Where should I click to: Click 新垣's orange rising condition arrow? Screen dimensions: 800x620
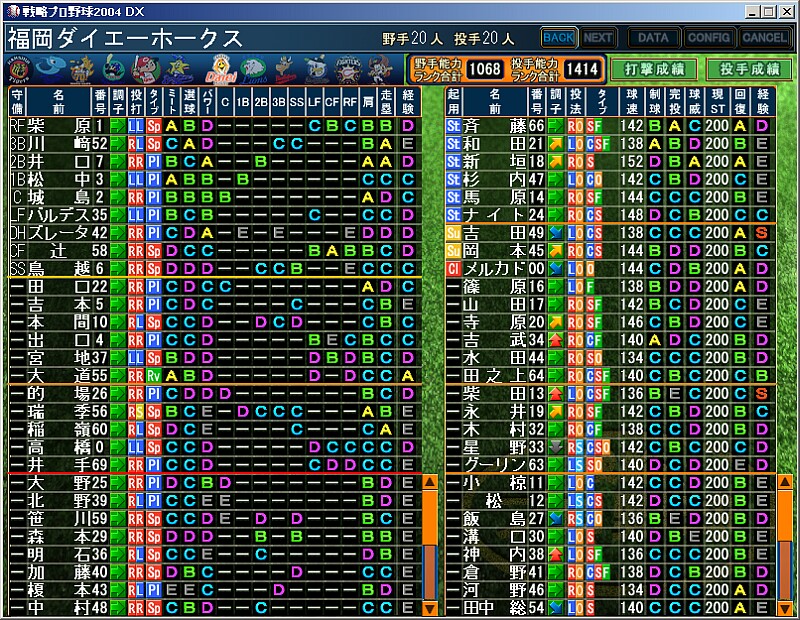click(555, 162)
